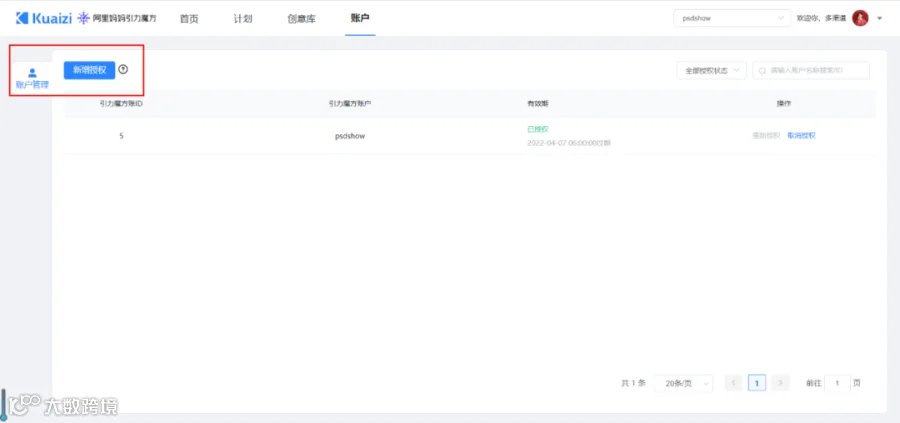
Task: Open the psdshow account dropdown
Action: click(x=732, y=18)
